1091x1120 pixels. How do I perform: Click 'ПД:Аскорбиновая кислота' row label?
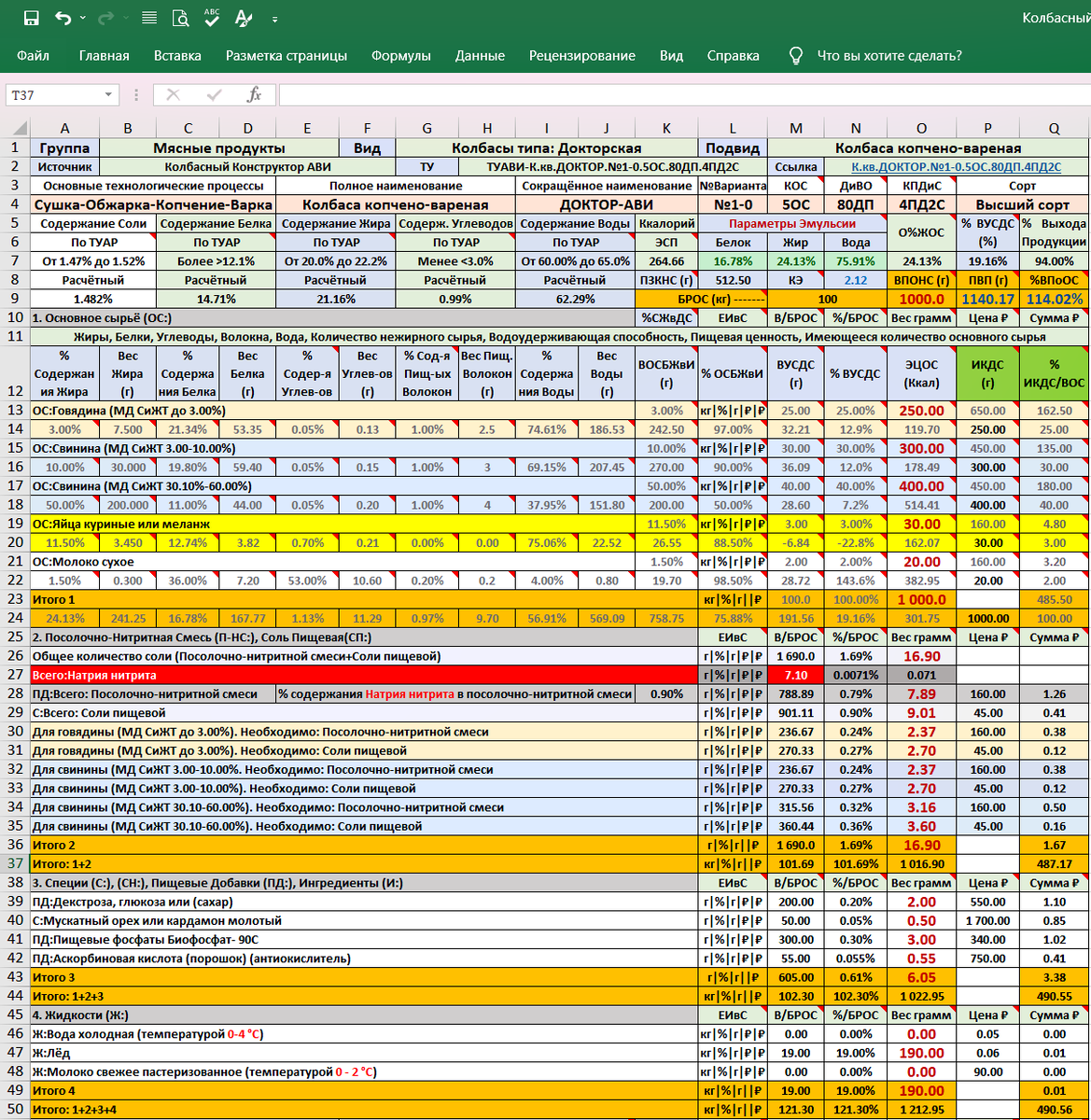point(364,959)
